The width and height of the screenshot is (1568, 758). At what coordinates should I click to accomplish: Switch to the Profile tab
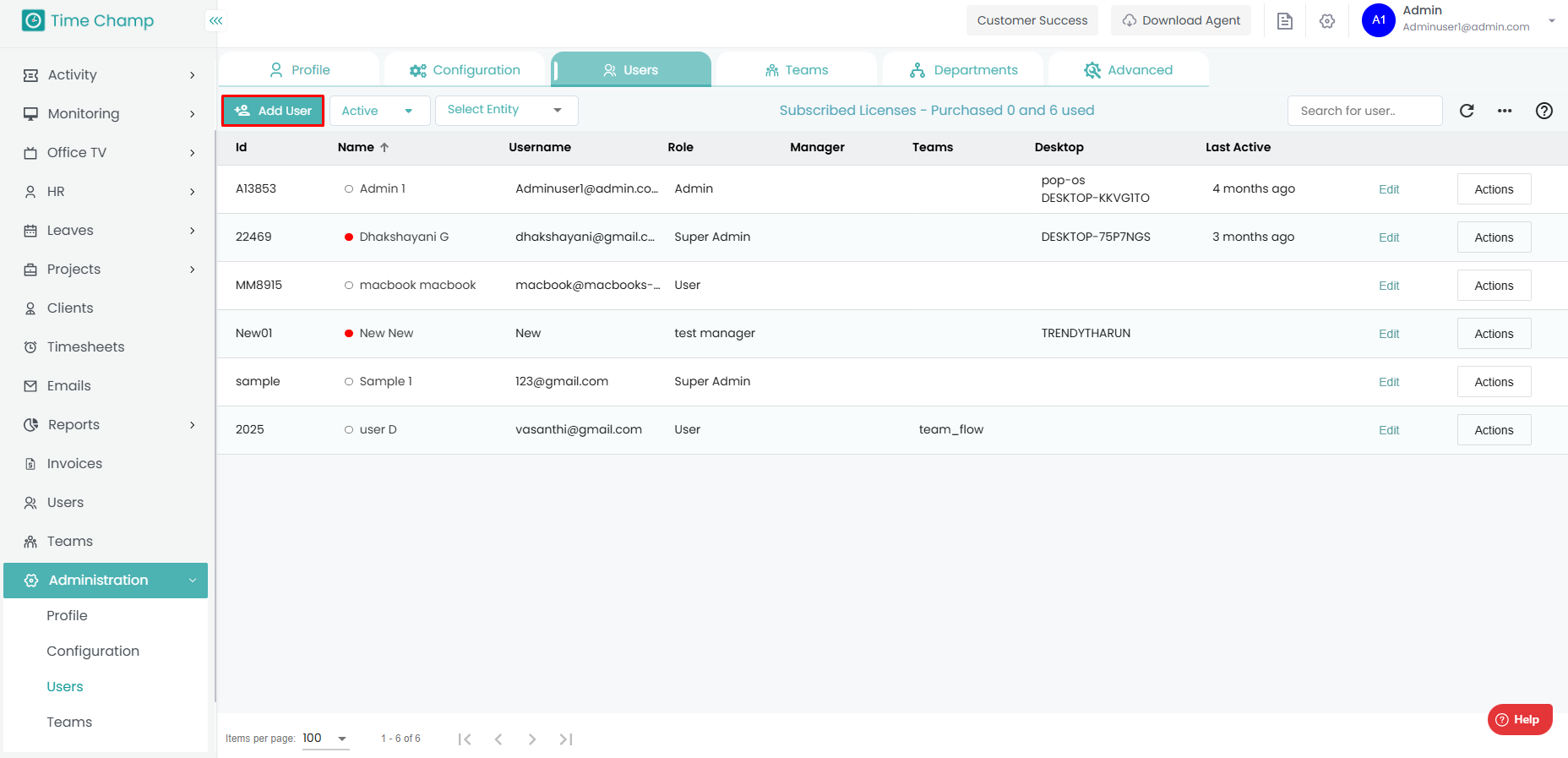tap(299, 70)
